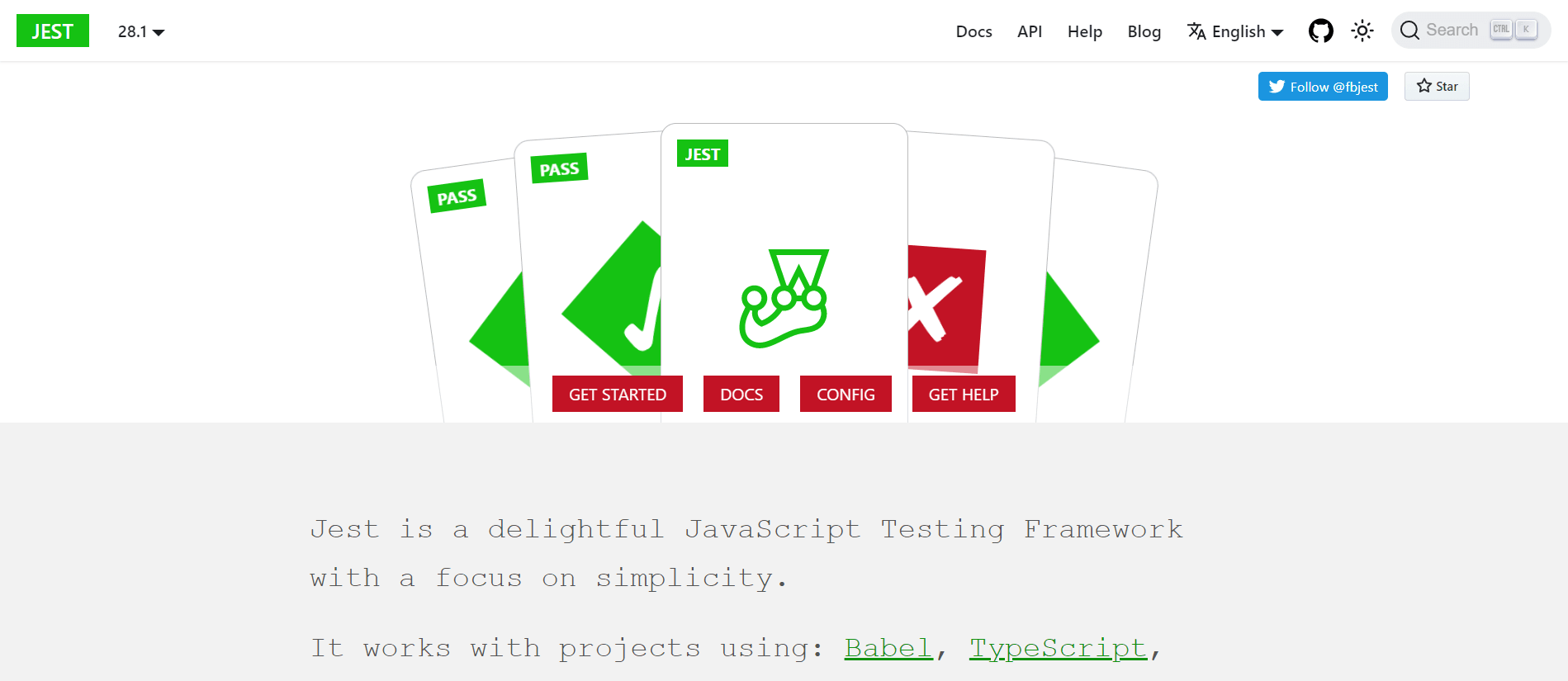Viewport: 1568px width, 681px height.
Task: Click the red X fail card
Action: [945, 307]
